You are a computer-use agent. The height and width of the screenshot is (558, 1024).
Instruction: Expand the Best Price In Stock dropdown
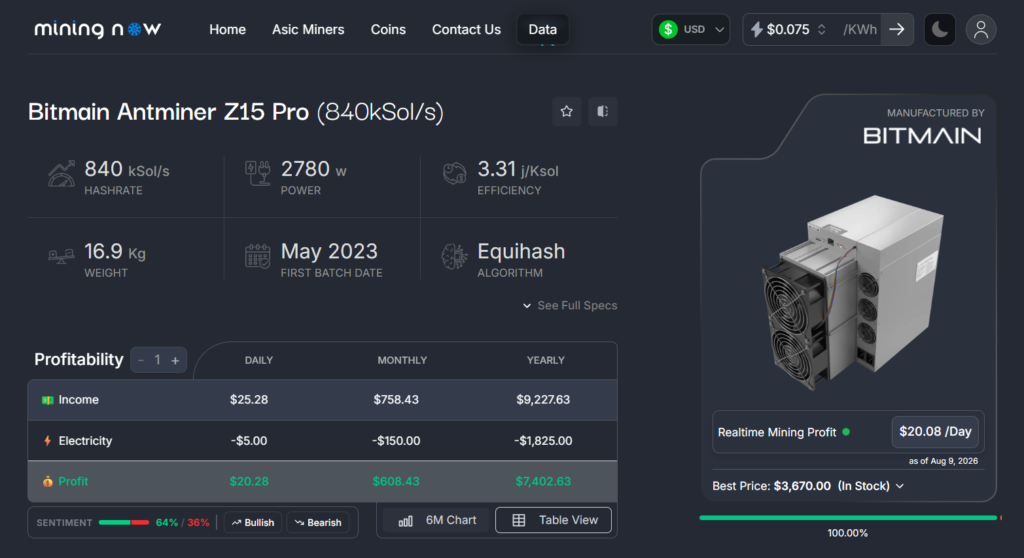point(808,486)
